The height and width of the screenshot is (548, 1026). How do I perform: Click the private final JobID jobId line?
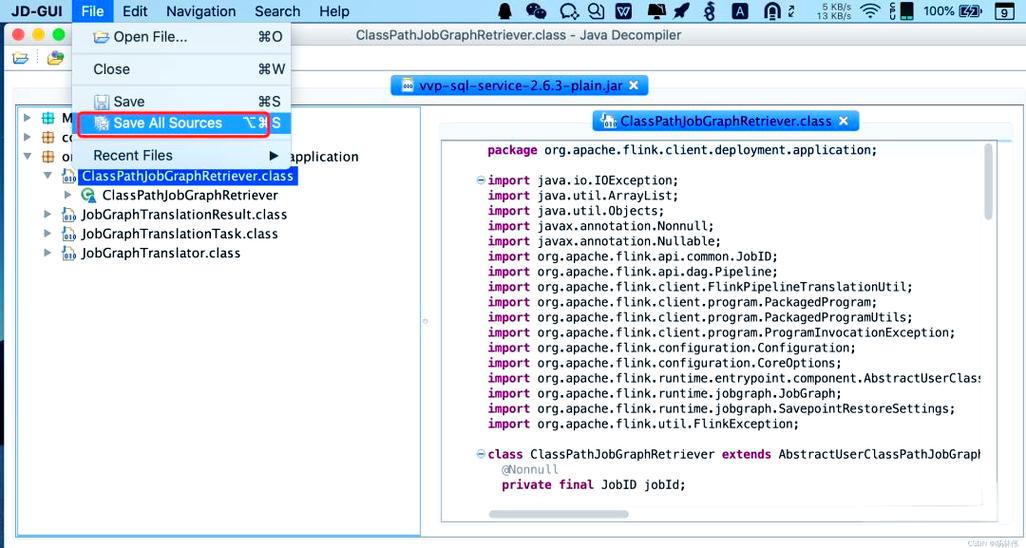tap(593, 485)
